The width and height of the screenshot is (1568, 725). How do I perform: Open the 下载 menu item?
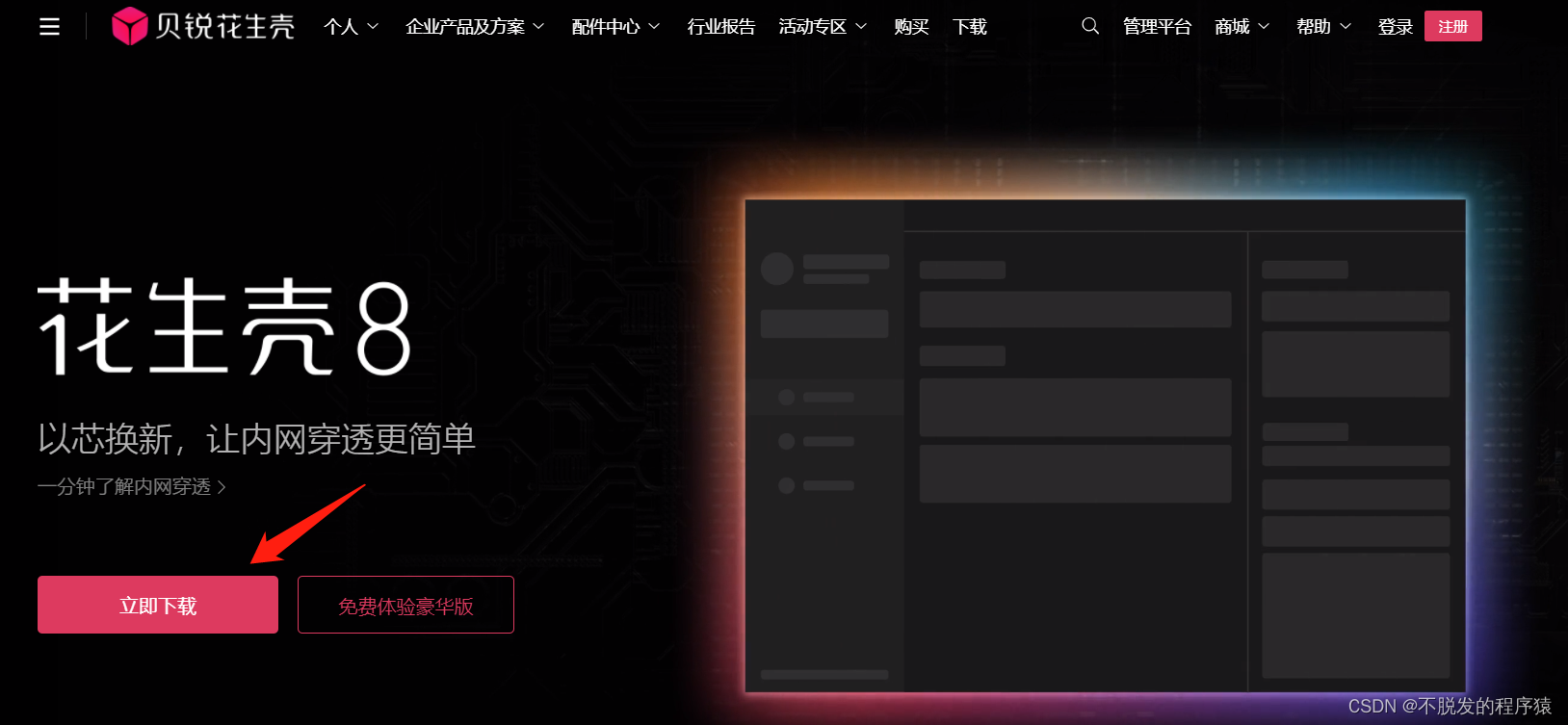pos(970,27)
